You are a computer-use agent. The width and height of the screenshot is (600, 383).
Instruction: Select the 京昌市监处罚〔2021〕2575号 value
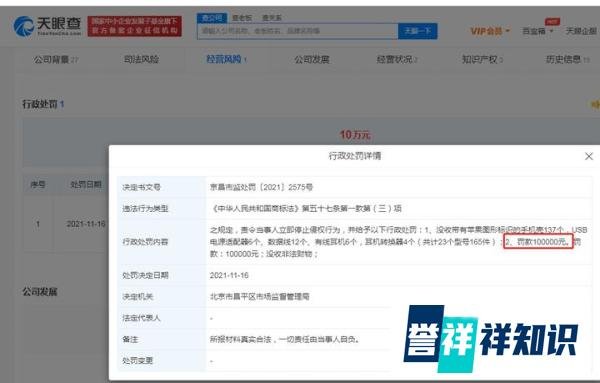(x=261, y=187)
